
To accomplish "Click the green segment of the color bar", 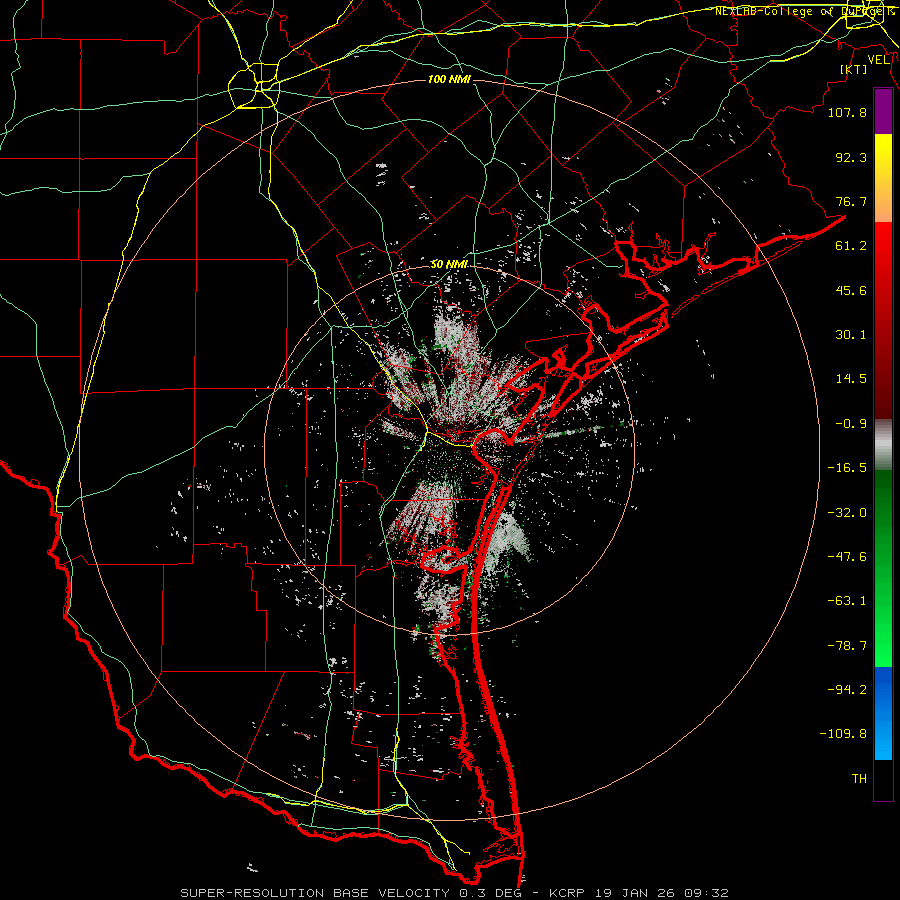I will [x=883, y=568].
